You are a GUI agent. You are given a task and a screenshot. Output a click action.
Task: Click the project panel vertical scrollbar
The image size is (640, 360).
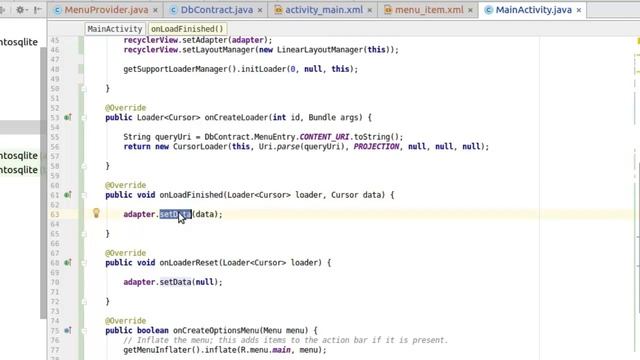43,184
